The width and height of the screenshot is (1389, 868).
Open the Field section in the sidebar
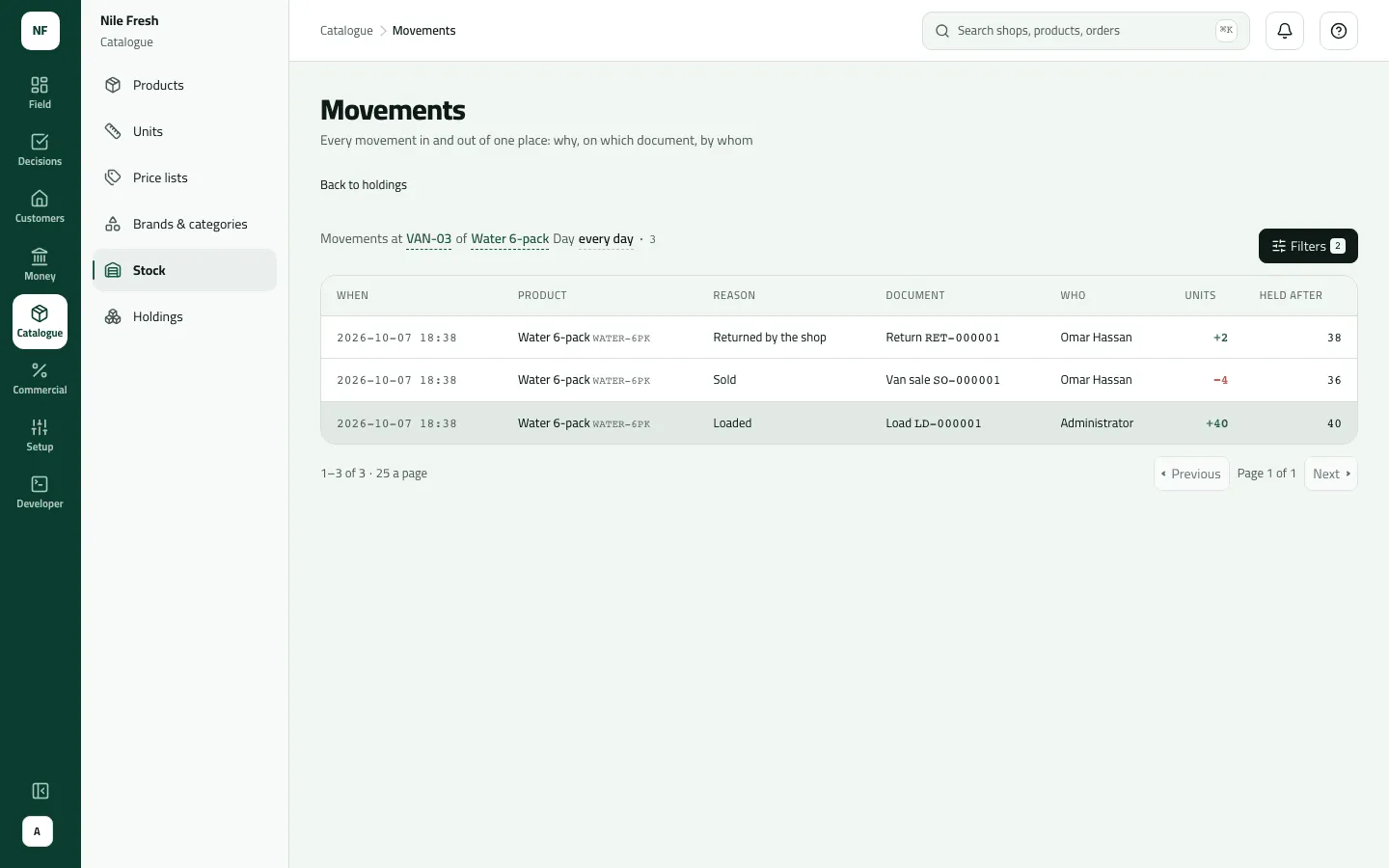[x=40, y=93]
